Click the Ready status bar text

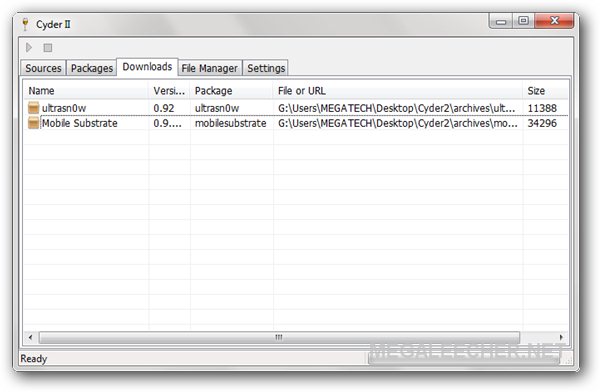[x=34, y=359]
